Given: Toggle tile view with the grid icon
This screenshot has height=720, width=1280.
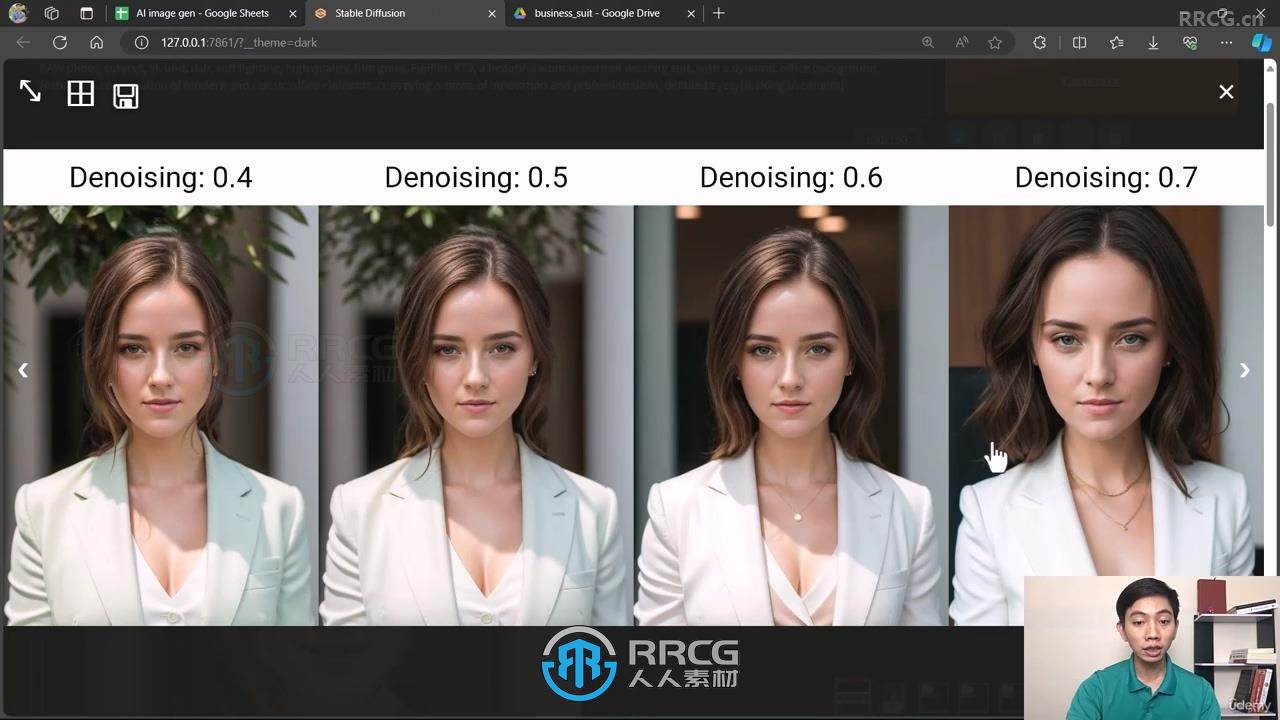Looking at the screenshot, I should pyautogui.click(x=80, y=94).
